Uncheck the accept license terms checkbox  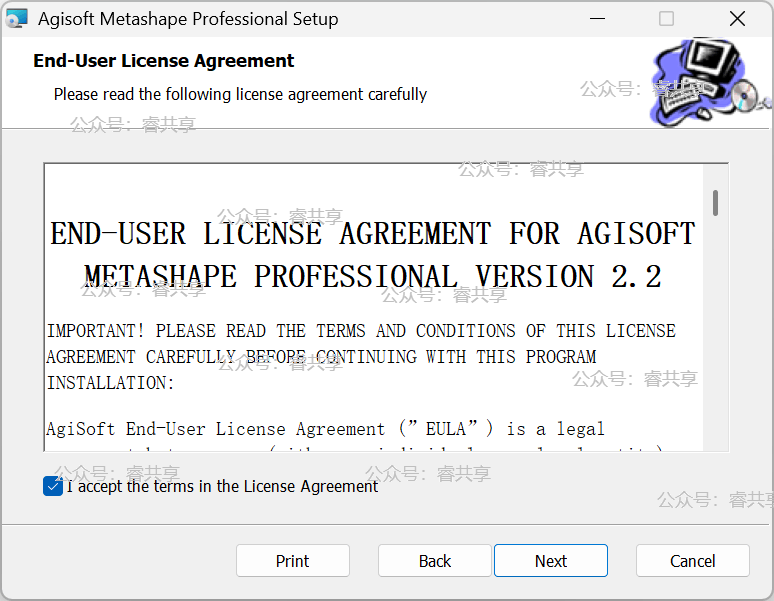point(53,486)
